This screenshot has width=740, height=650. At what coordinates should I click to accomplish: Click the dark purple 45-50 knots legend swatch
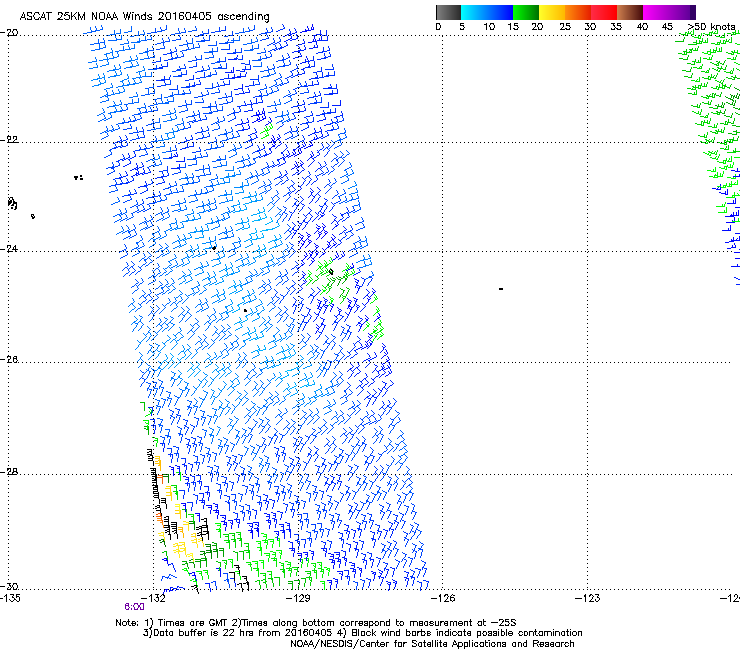pyautogui.click(x=682, y=12)
